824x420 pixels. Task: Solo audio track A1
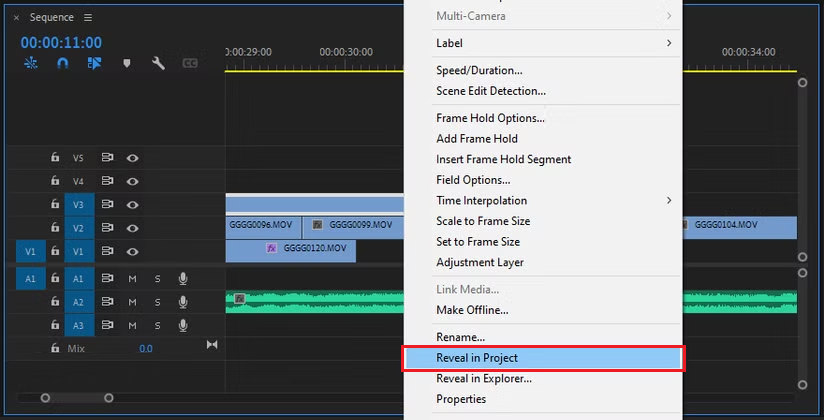tap(158, 279)
